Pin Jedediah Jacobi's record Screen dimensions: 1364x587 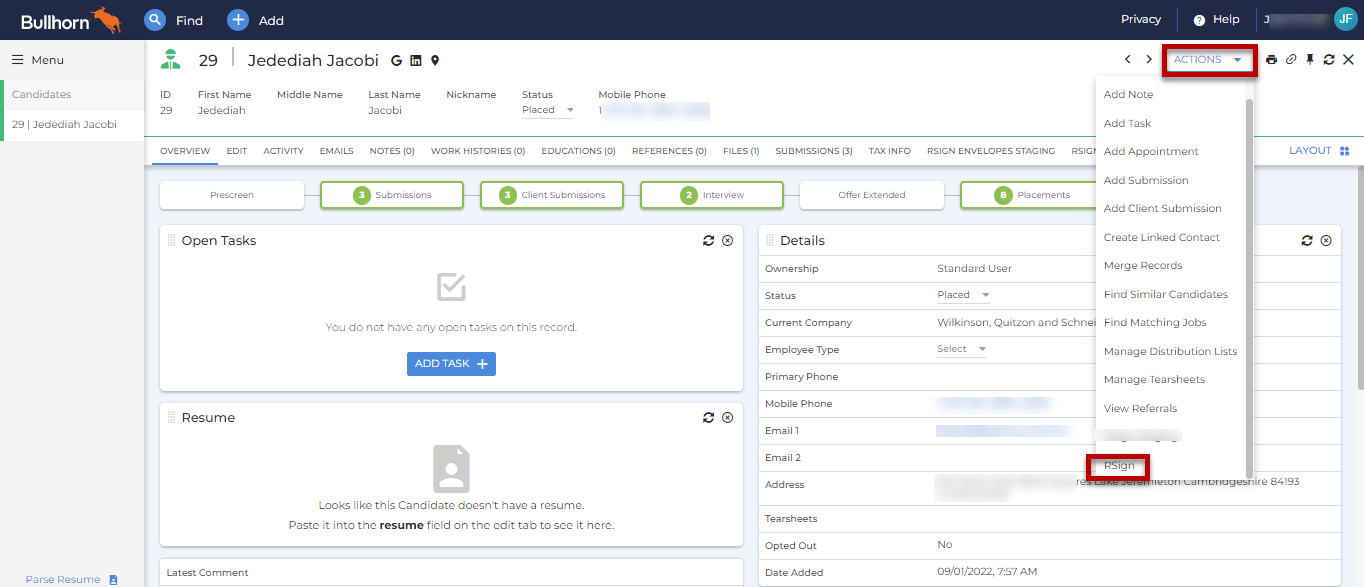click(1312, 59)
